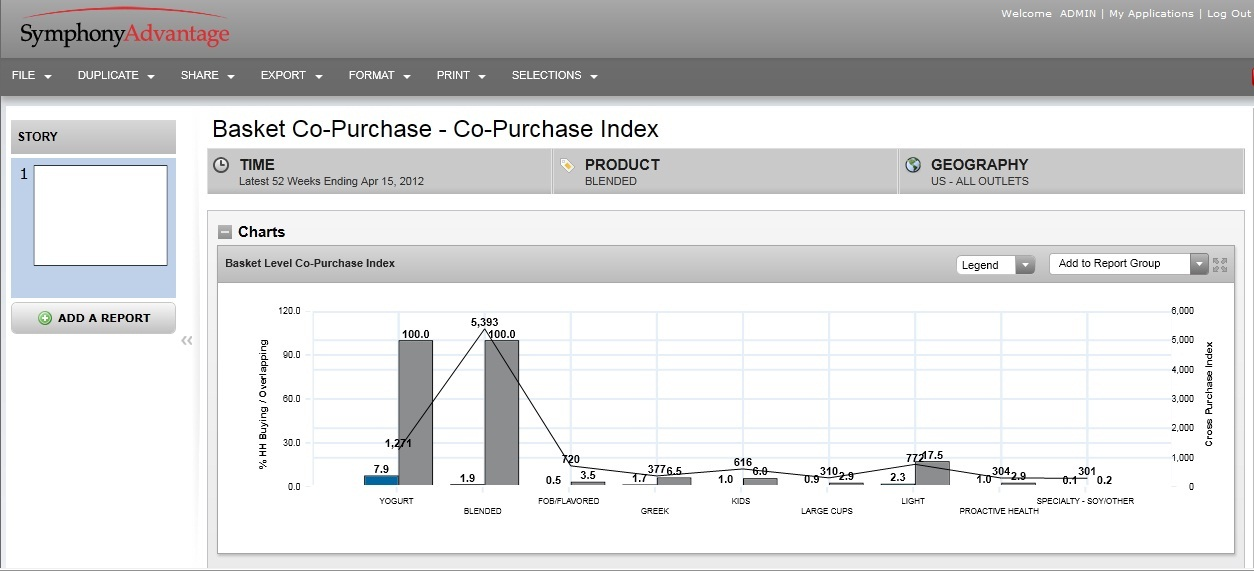Click the green plus icon on Add a Report

45,318
